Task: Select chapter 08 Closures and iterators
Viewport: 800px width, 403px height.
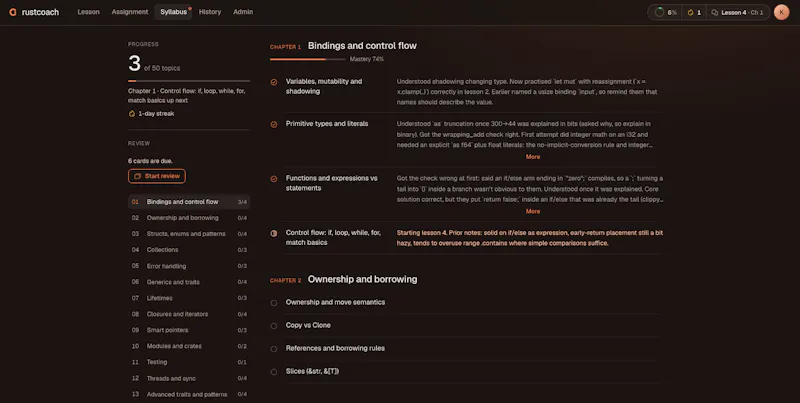Action: click(x=189, y=314)
